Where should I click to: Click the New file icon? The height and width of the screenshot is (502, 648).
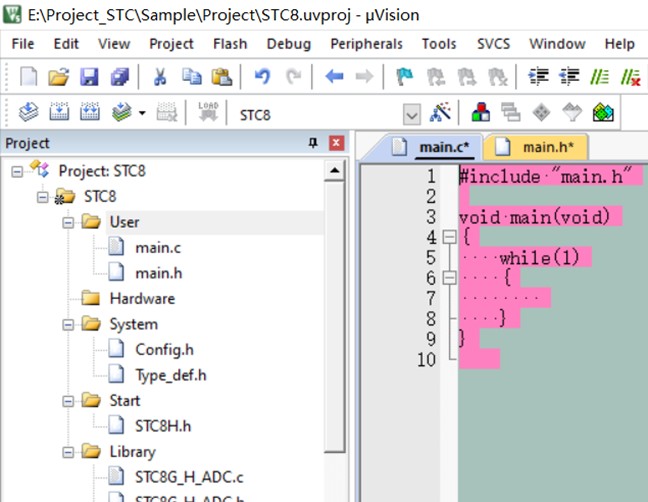point(29,76)
